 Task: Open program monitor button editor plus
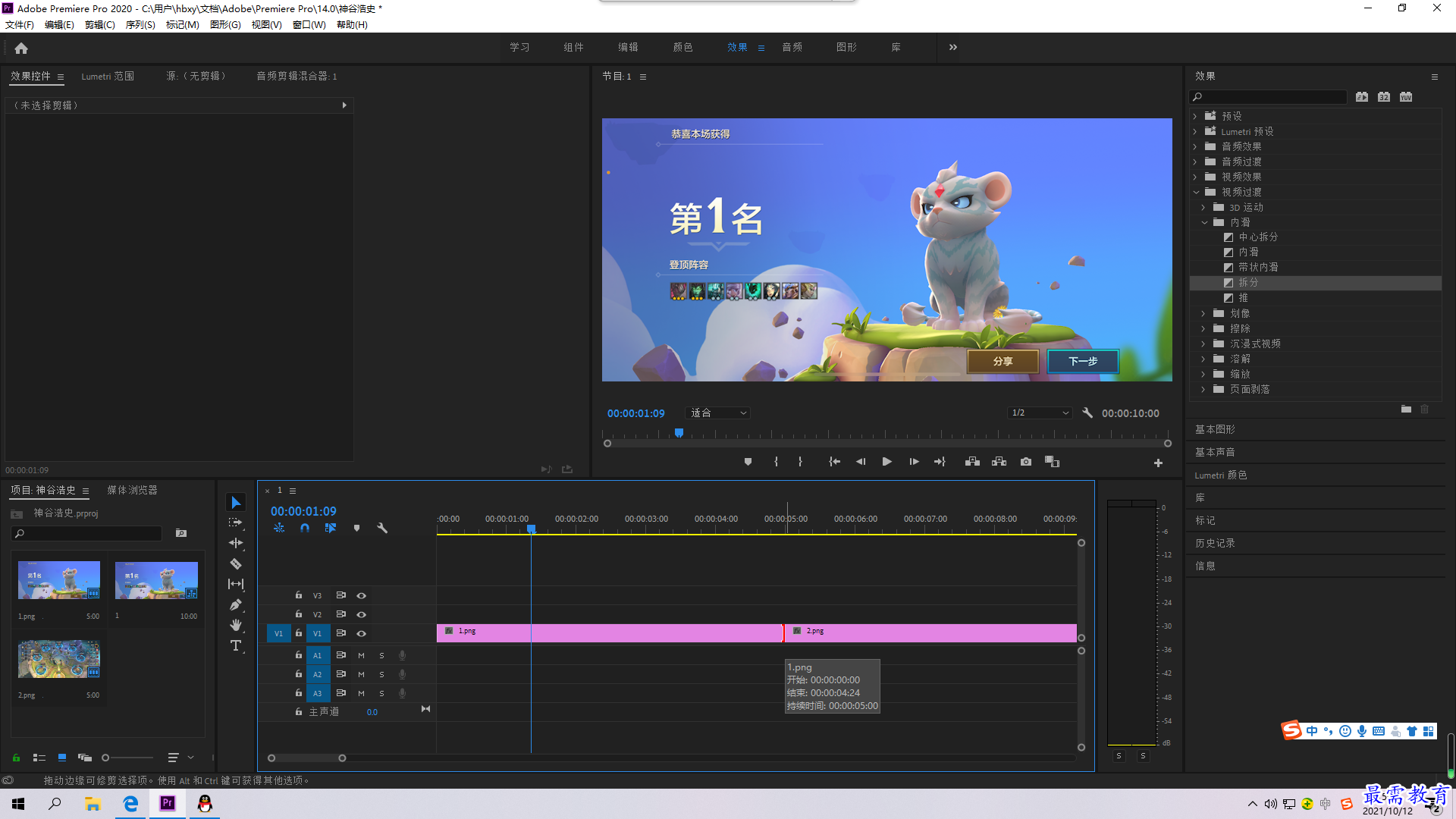(1158, 463)
